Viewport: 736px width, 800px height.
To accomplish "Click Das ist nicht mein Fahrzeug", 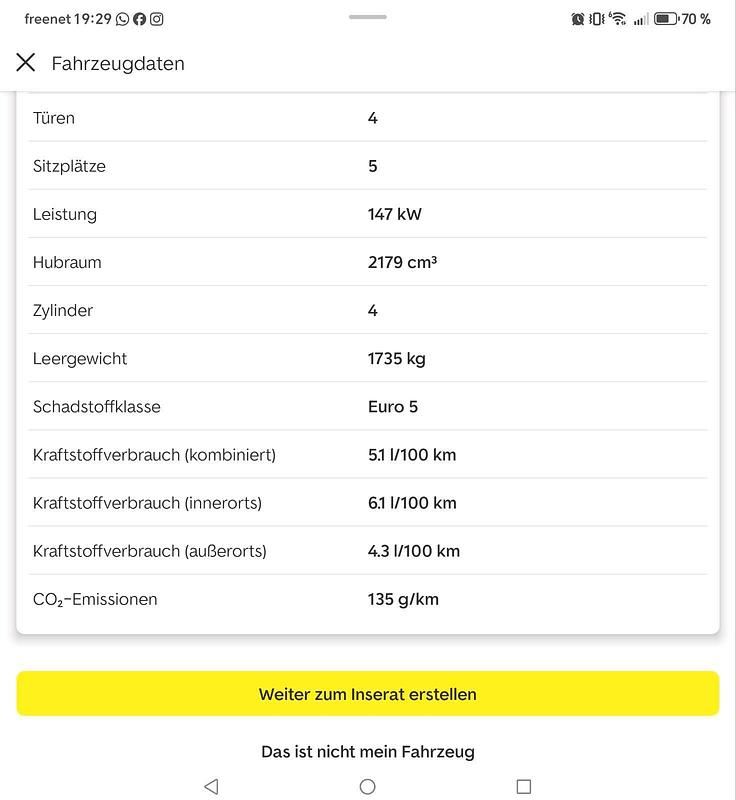I will (368, 752).
